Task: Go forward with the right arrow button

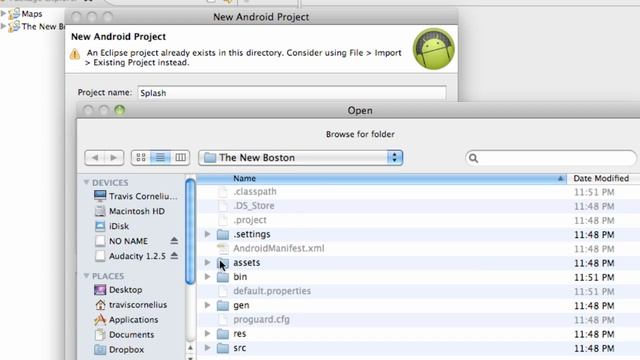Action: (x=114, y=158)
